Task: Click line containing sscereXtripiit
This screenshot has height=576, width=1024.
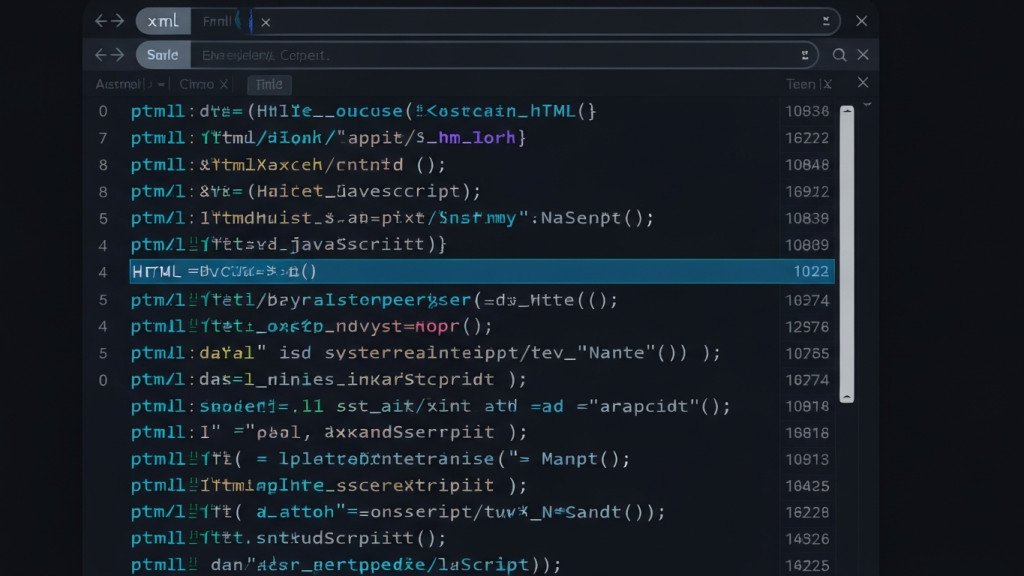Action: coord(328,485)
